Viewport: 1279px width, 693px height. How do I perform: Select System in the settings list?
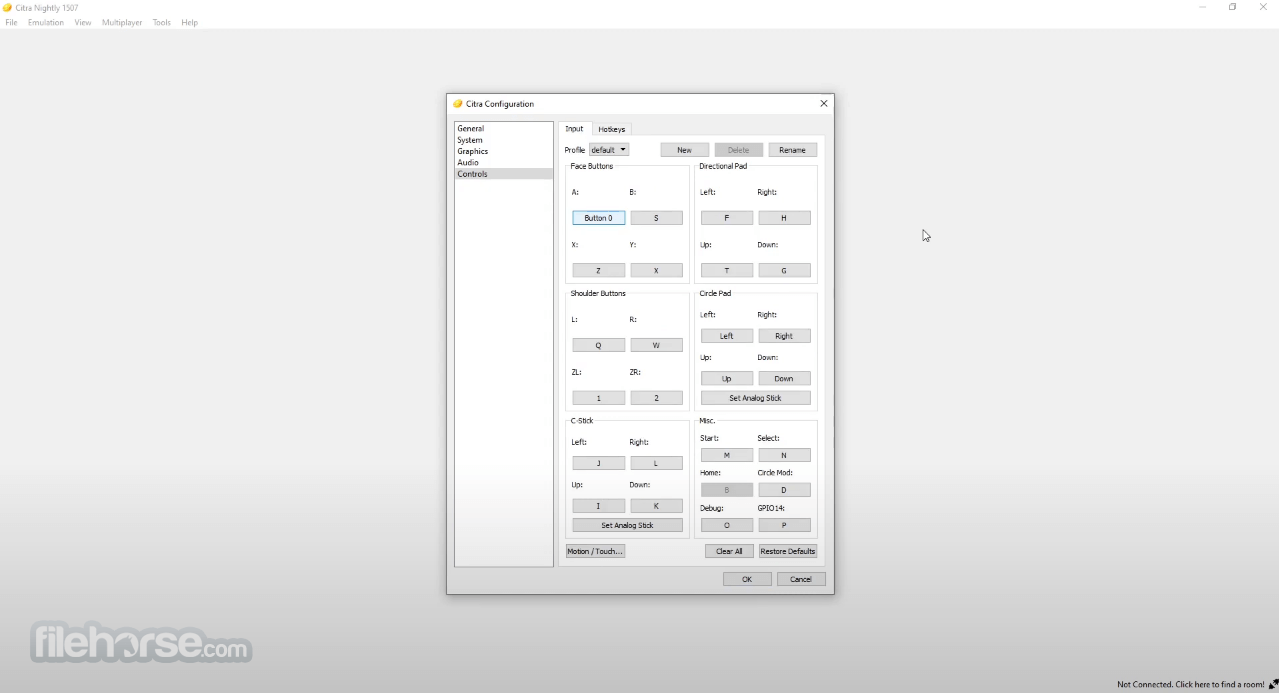coord(503,140)
